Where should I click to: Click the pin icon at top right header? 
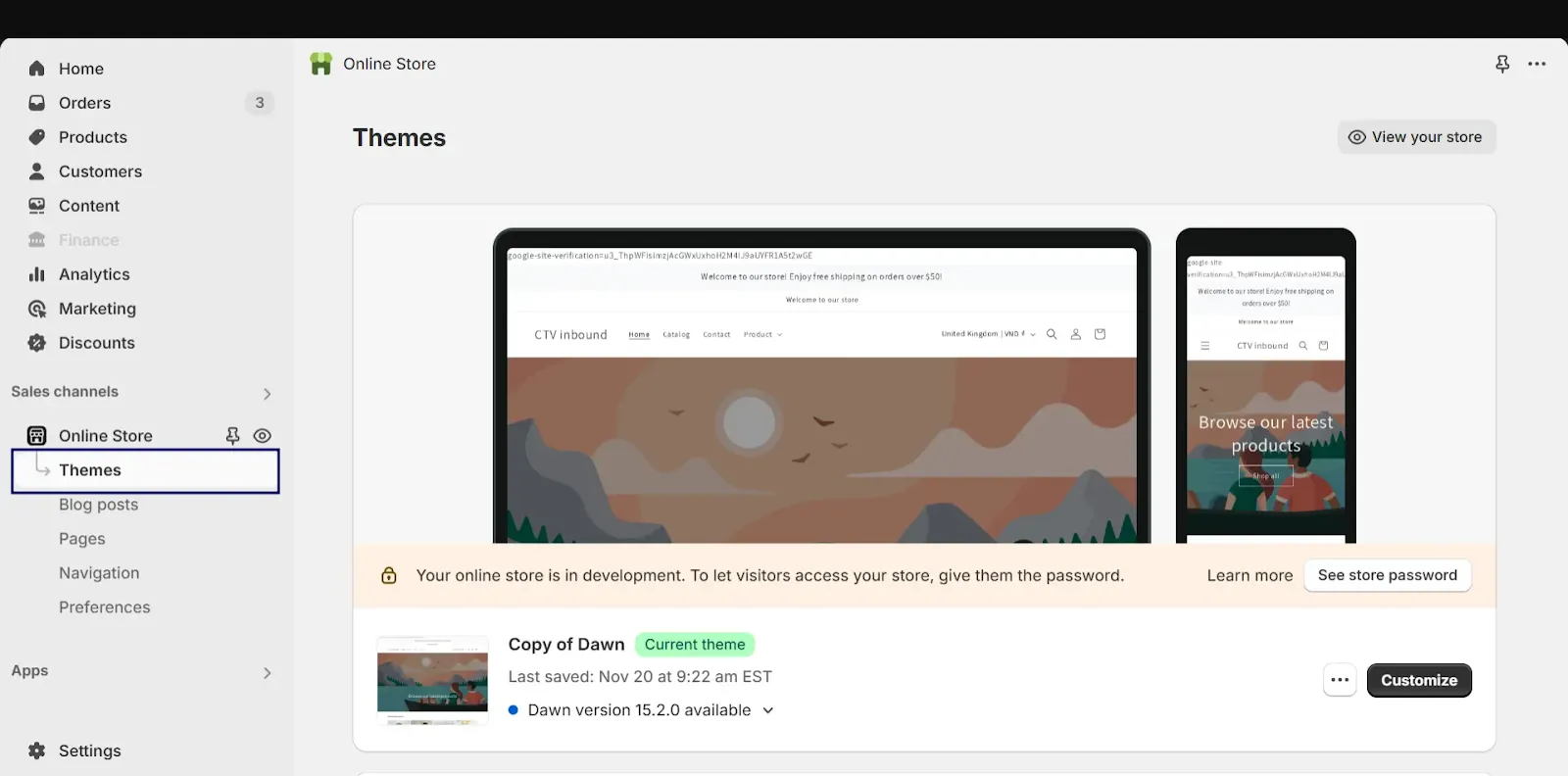coord(1502,64)
